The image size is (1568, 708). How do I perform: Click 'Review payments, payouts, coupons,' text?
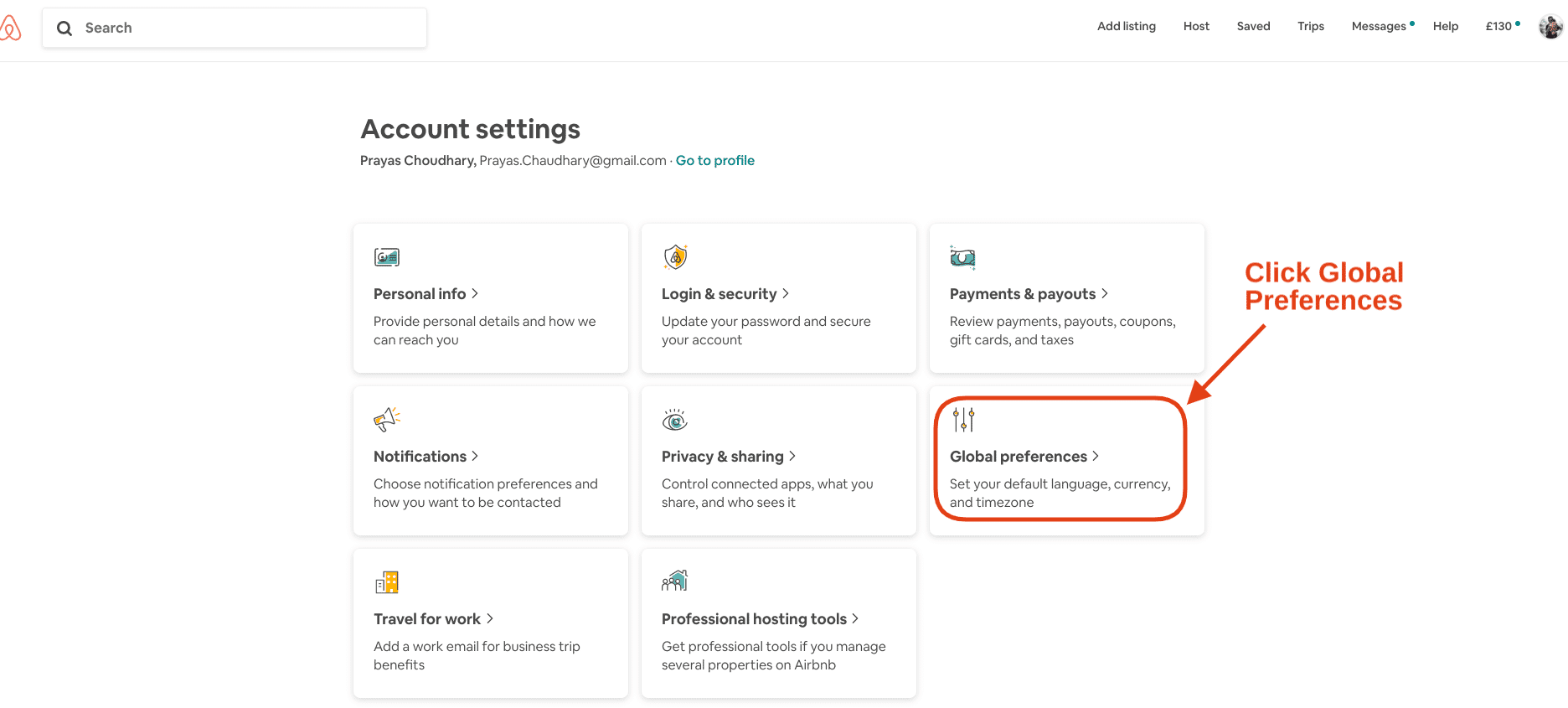click(x=1063, y=321)
